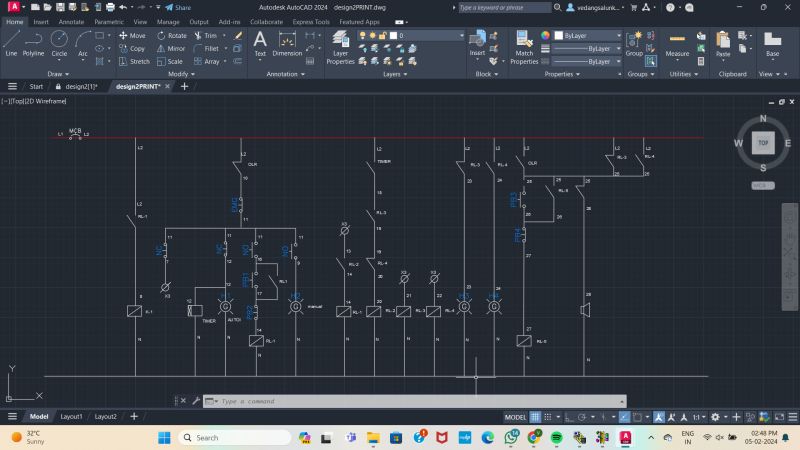
Task: Expand the Annotation panel
Action: (x=286, y=74)
